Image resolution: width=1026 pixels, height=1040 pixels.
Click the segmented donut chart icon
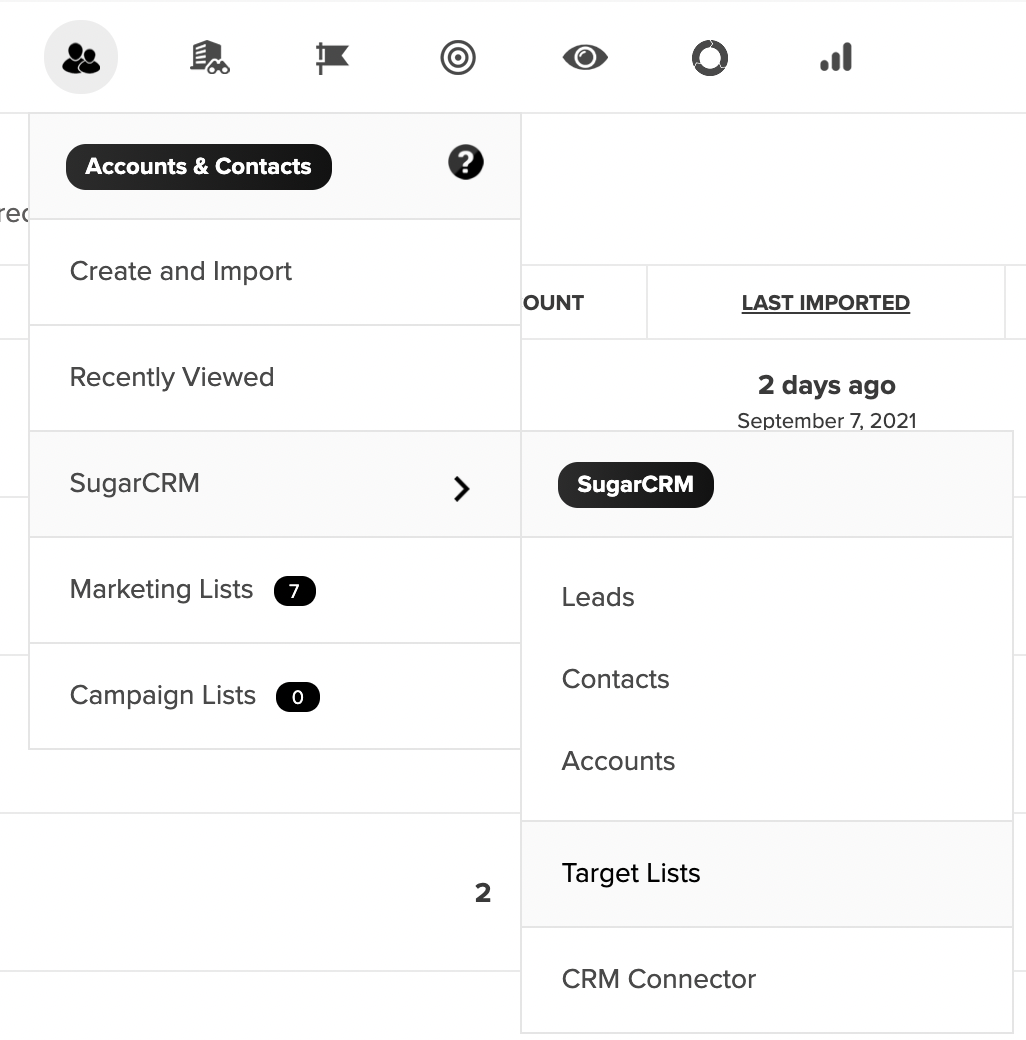(x=709, y=57)
